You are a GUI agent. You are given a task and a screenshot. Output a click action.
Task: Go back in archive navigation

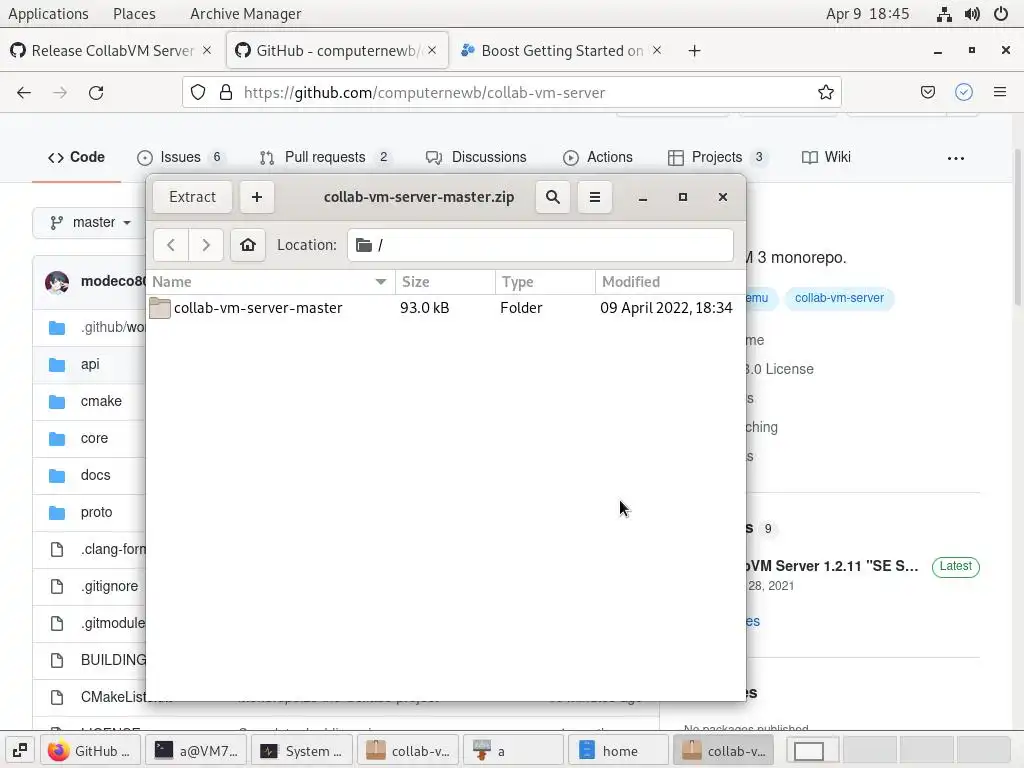(x=171, y=245)
